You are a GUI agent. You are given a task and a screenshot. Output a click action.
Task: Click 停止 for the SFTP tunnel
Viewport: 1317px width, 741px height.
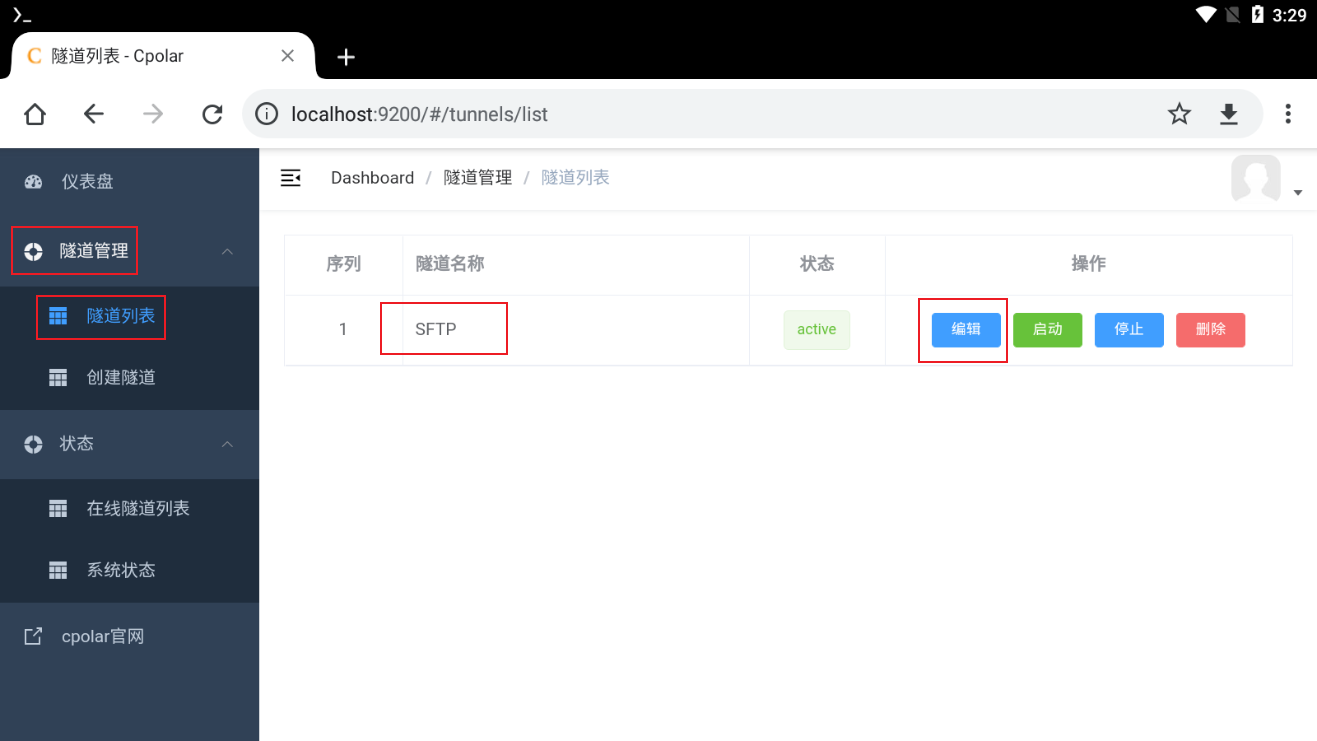1129,329
